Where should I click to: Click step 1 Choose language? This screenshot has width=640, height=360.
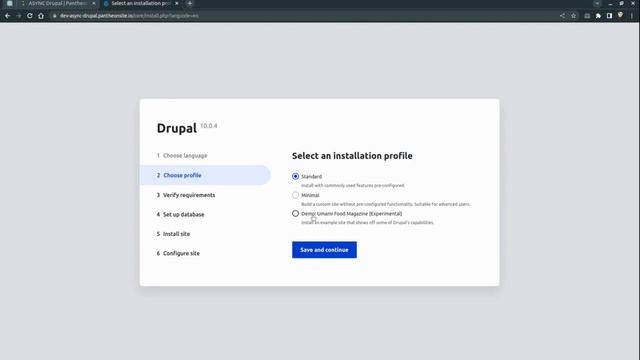[182, 156]
